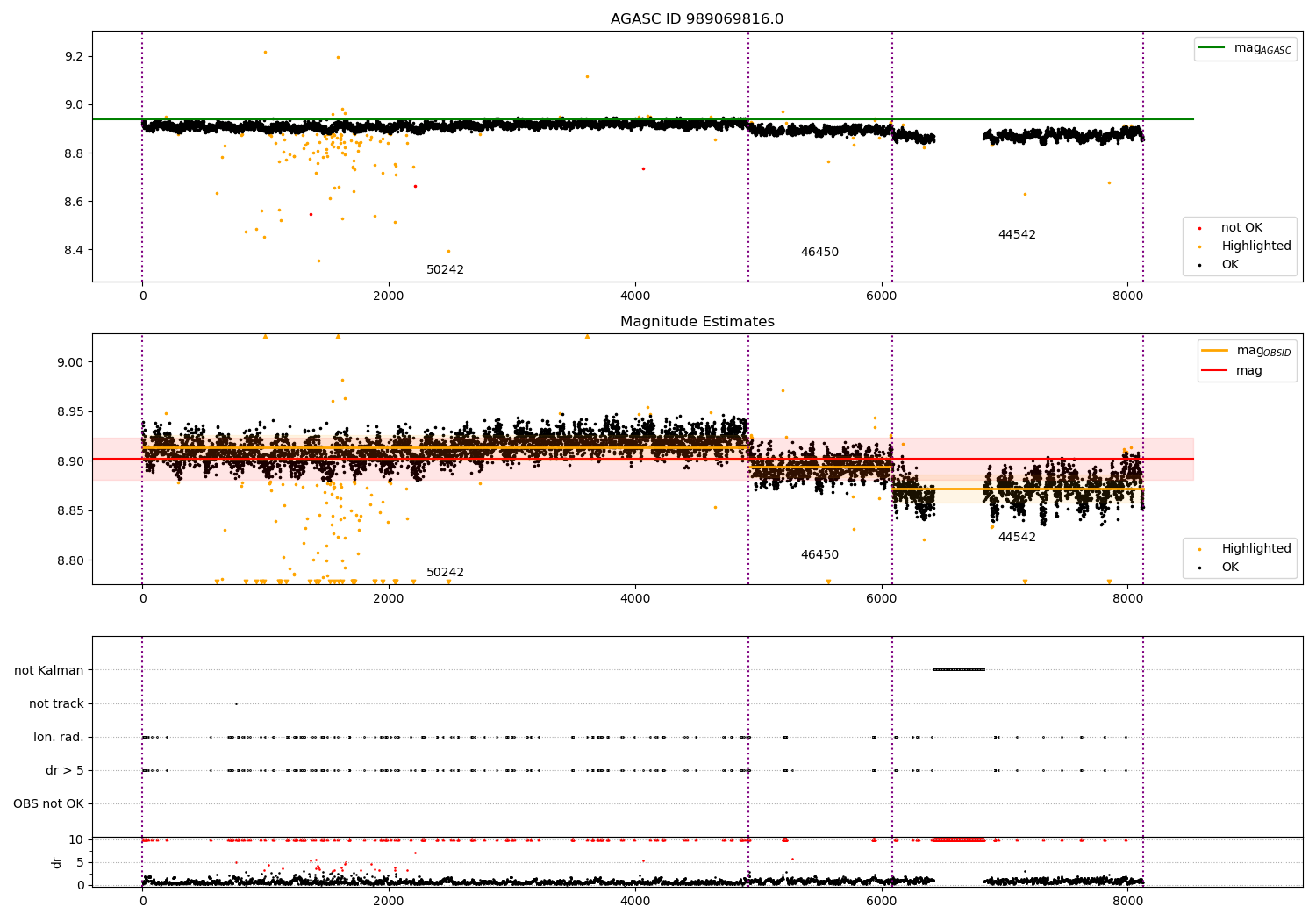Click obsid label 44542 in top plot

1017,235
